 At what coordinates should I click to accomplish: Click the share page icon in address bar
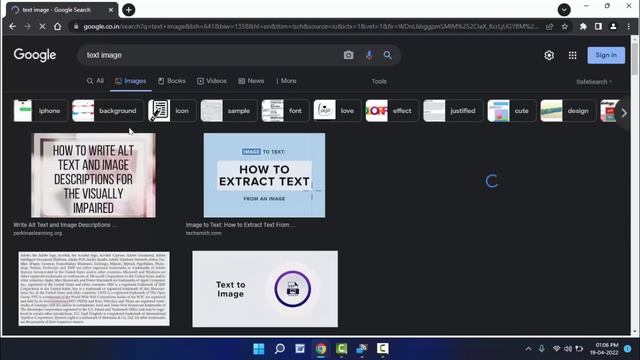[x=549, y=27]
